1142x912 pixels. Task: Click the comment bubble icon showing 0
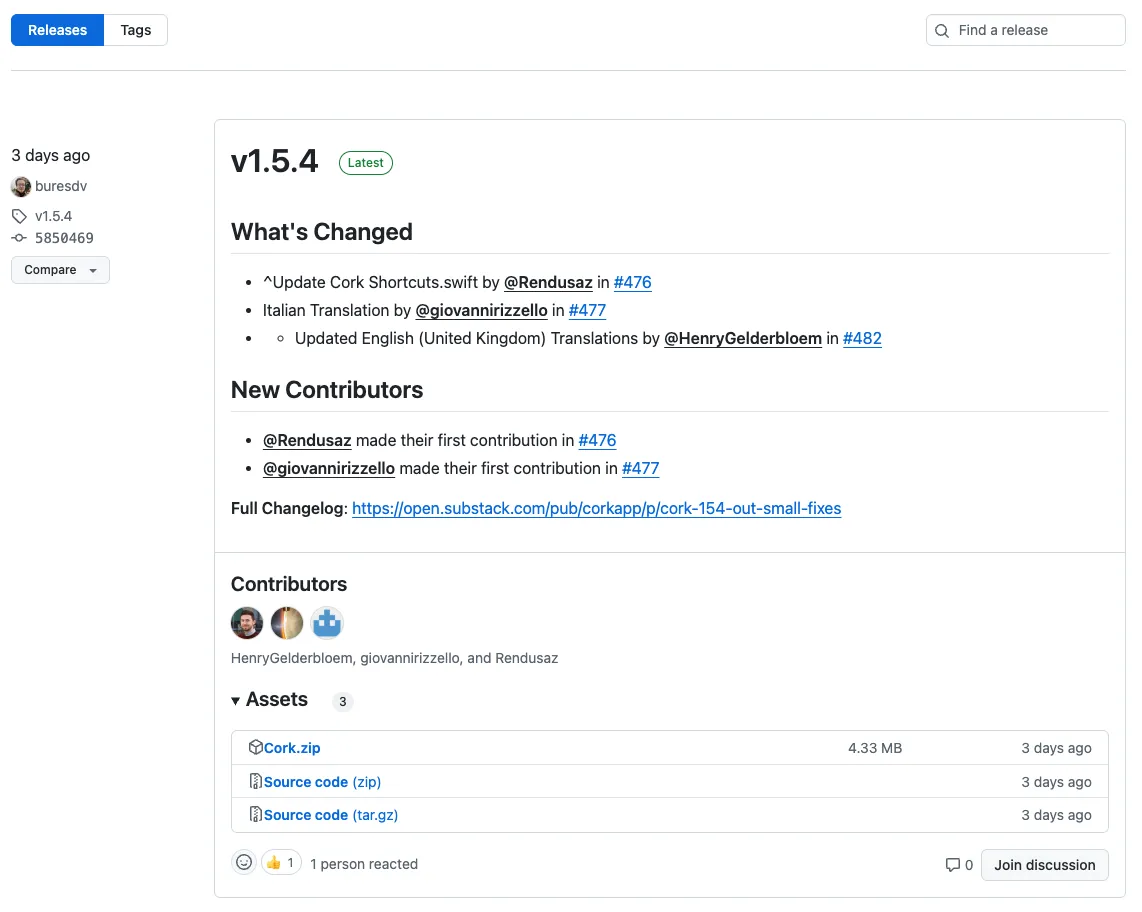pyautogui.click(x=952, y=865)
